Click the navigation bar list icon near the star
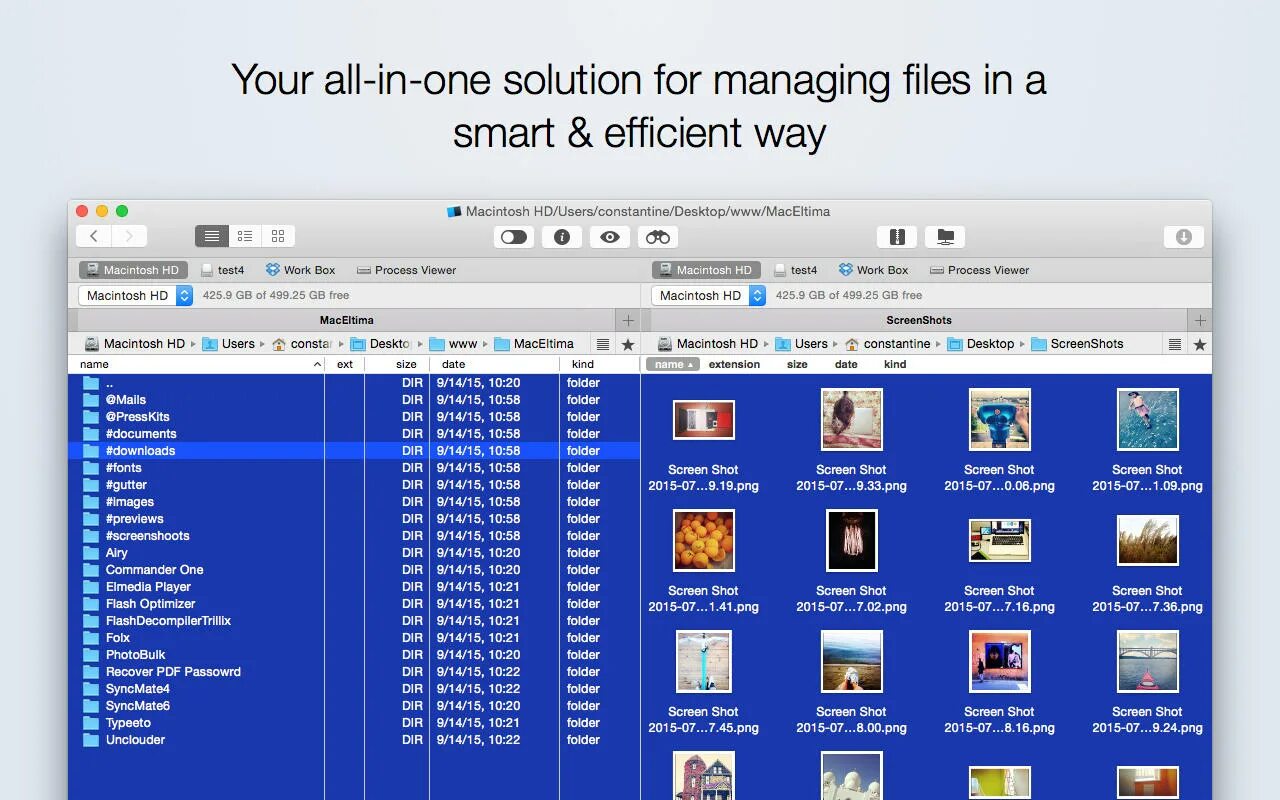This screenshot has width=1280, height=800. coord(1174,343)
